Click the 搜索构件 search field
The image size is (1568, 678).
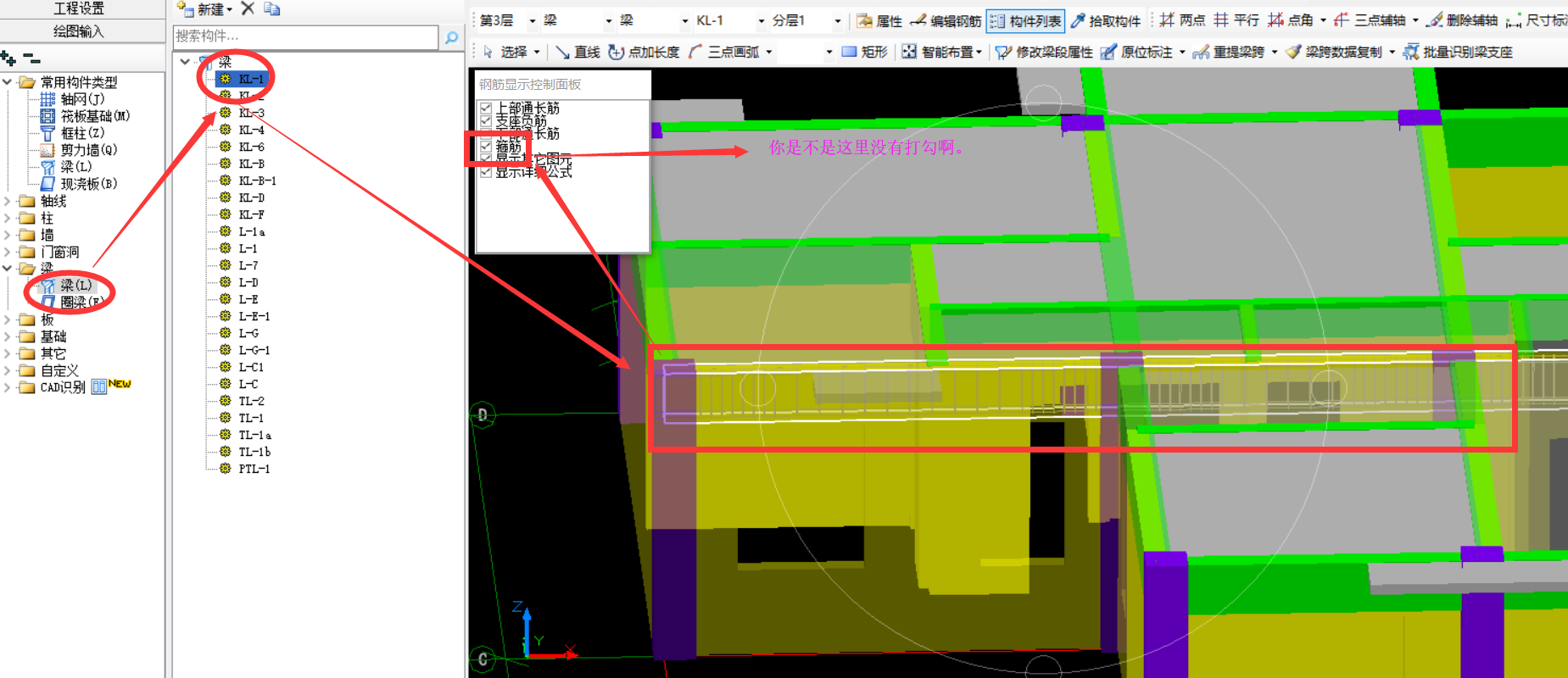point(305,36)
